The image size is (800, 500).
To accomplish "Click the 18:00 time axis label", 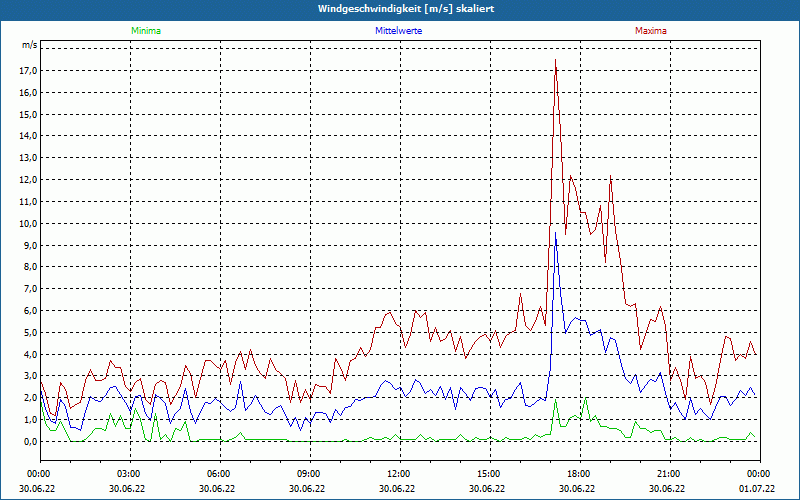I will 580,474.
